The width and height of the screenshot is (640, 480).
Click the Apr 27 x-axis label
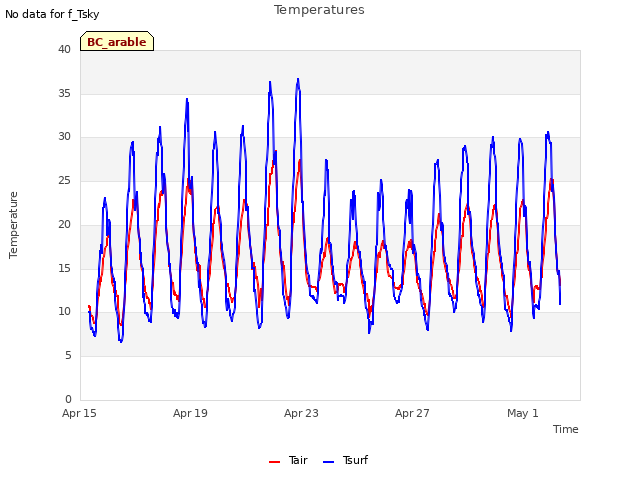point(412,413)
